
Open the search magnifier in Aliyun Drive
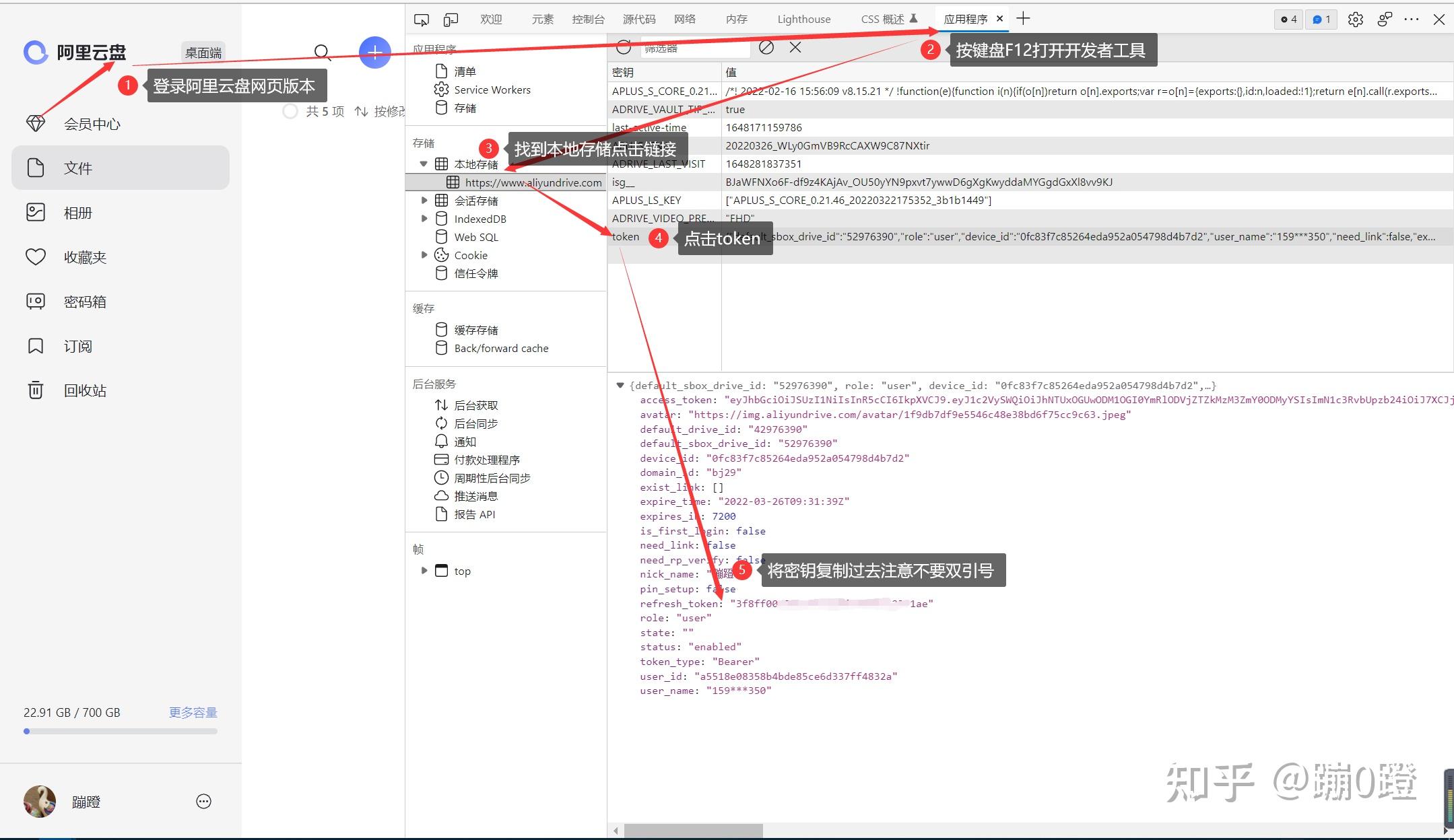coord(323,53)
